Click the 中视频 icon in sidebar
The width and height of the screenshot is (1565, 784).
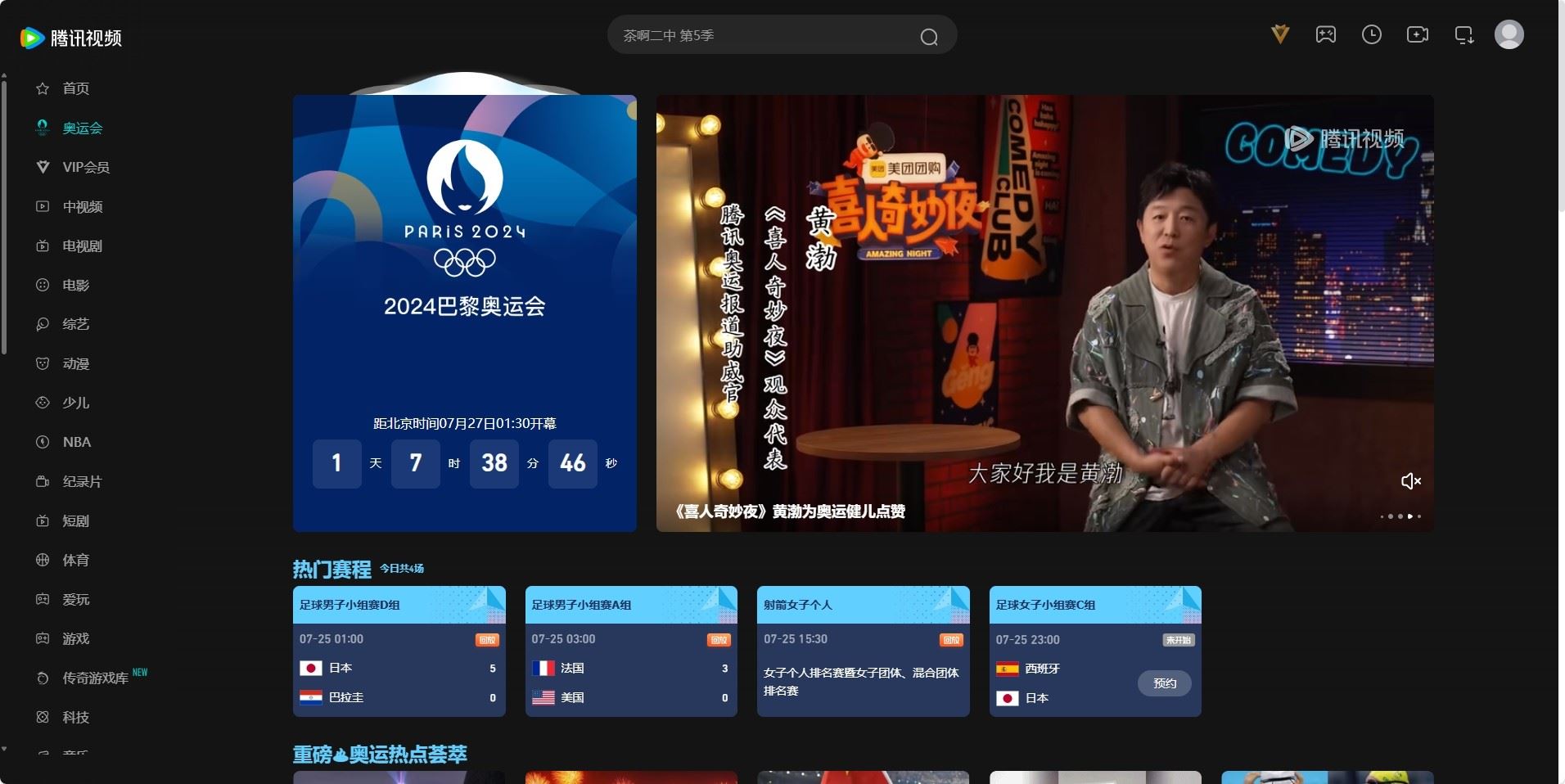click(x=43, y=206)
